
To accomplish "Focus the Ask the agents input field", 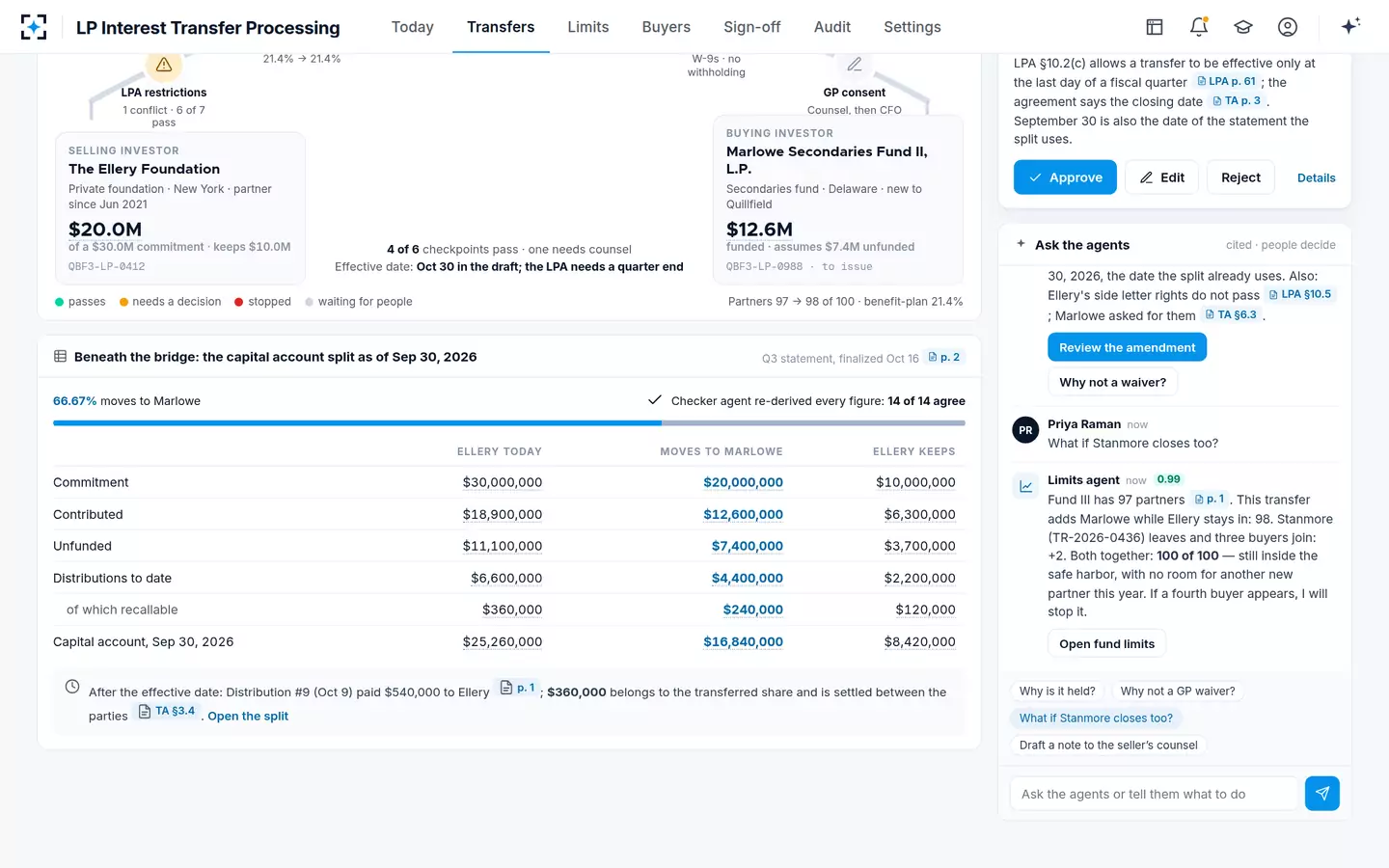I will pyautogui.click(x=1155, y=794).
